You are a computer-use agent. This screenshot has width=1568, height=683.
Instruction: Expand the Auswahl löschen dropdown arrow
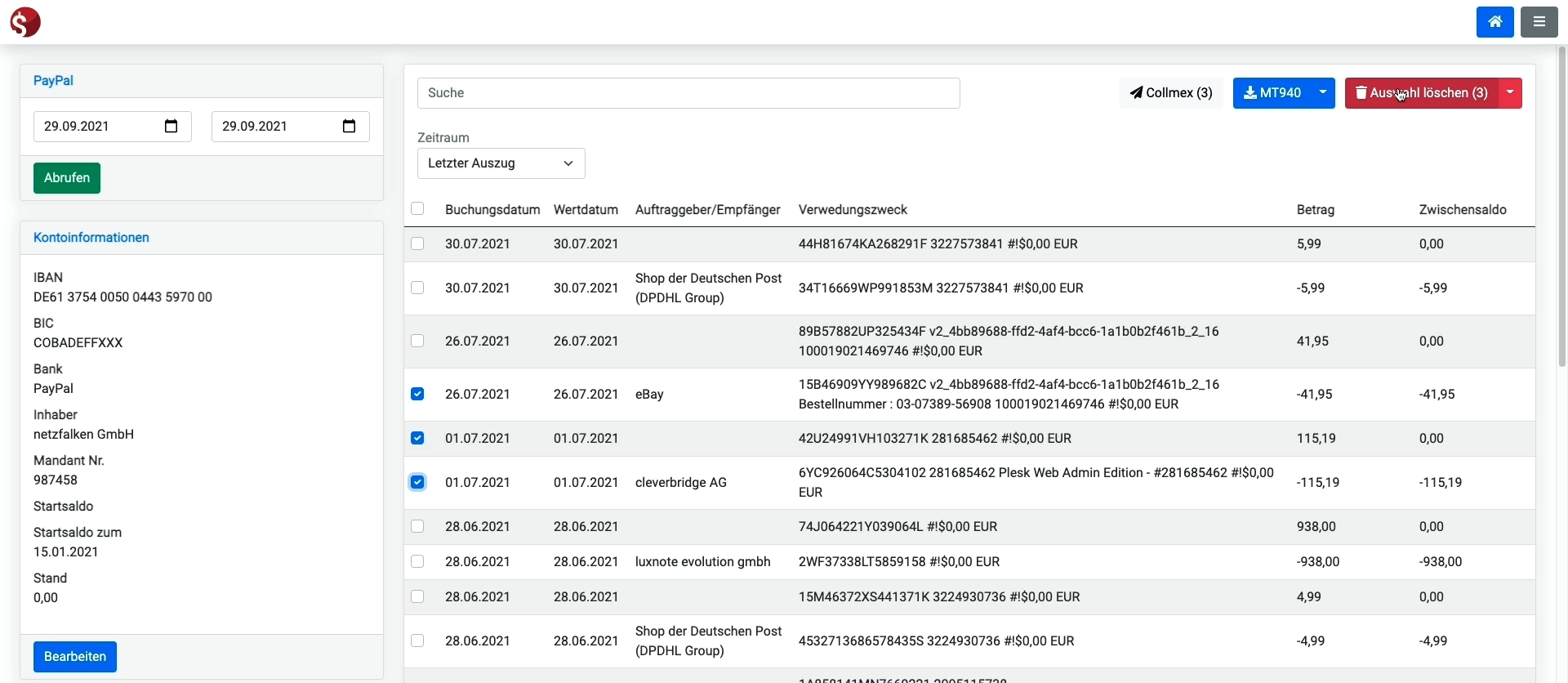coord(1510,93)
